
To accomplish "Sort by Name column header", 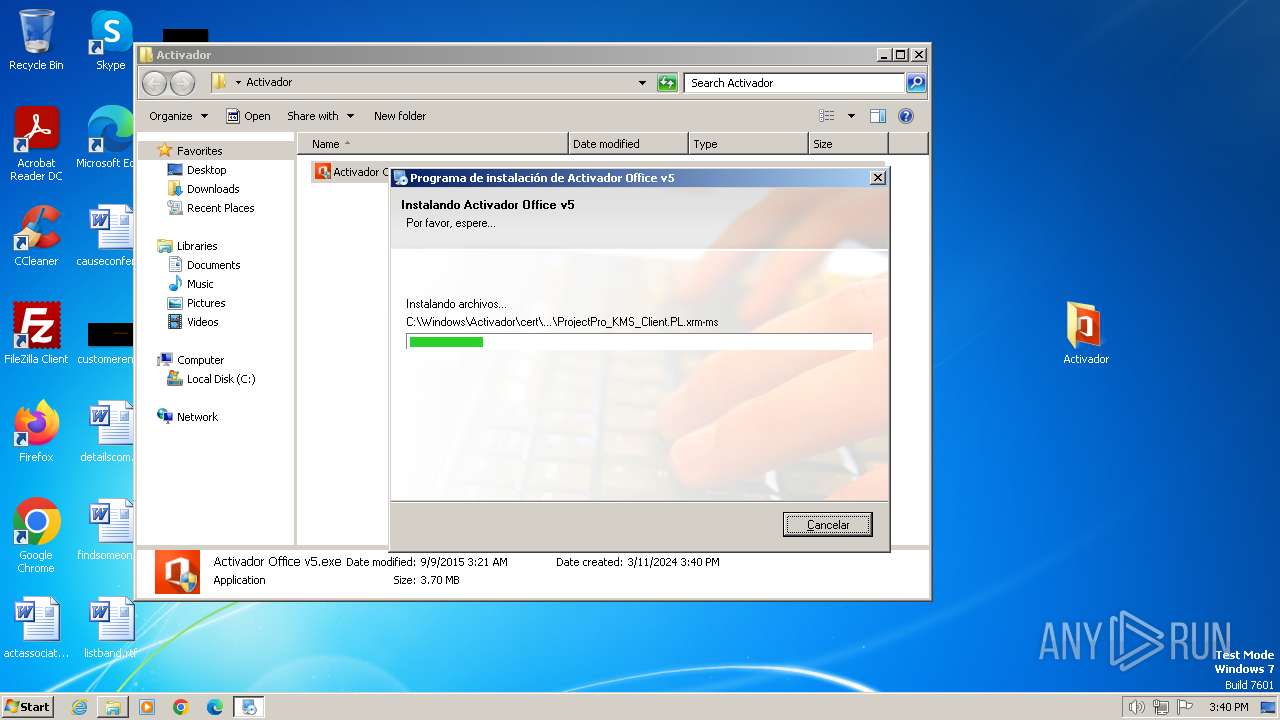I will pos(432,144).
